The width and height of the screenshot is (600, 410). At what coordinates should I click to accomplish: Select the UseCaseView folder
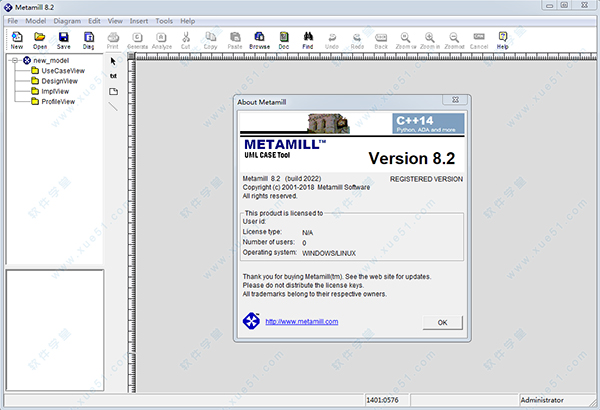pyautogui.click(x=63, y=71)
